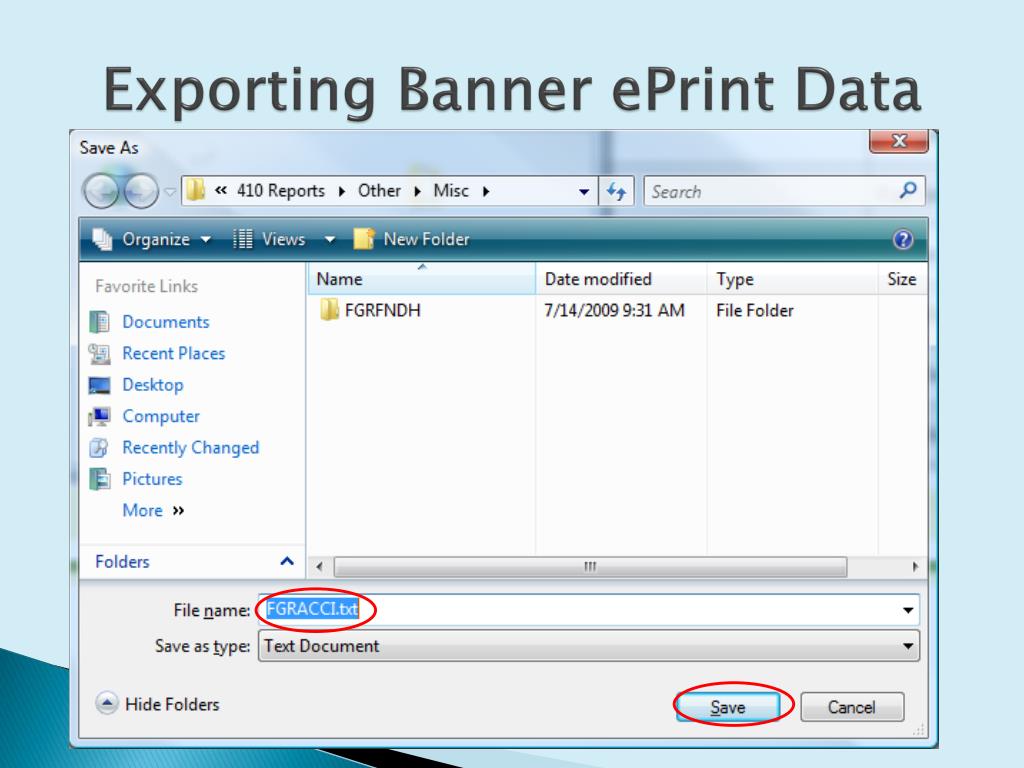The image size is (1024, 768).
Task: Click the Documents icon in Favorite Links
Action: point(99,321)
